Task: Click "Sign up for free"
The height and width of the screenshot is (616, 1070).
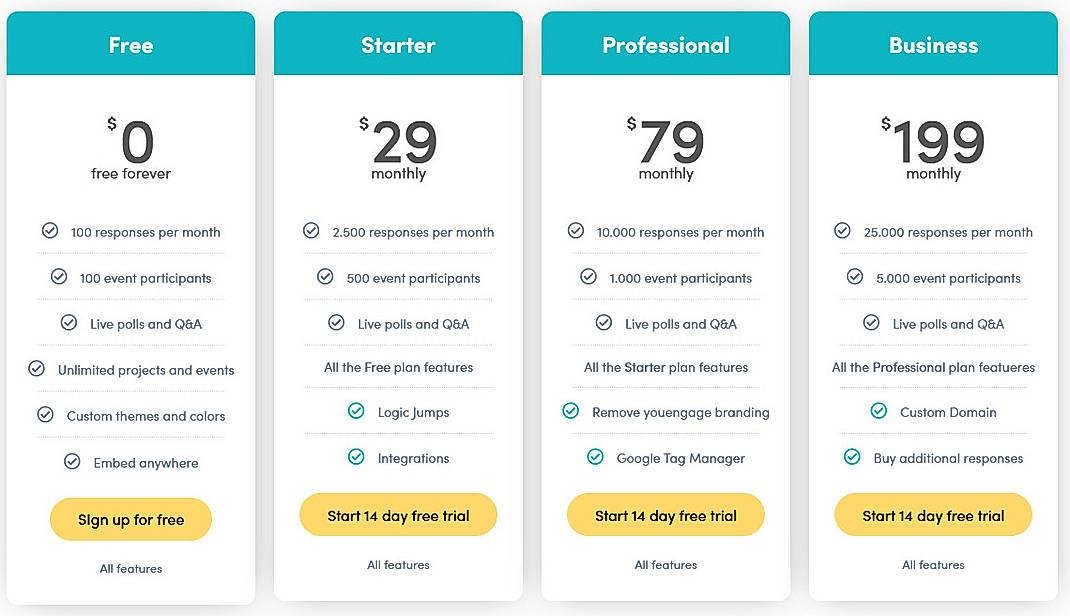Action: click(x=130, y=519)
